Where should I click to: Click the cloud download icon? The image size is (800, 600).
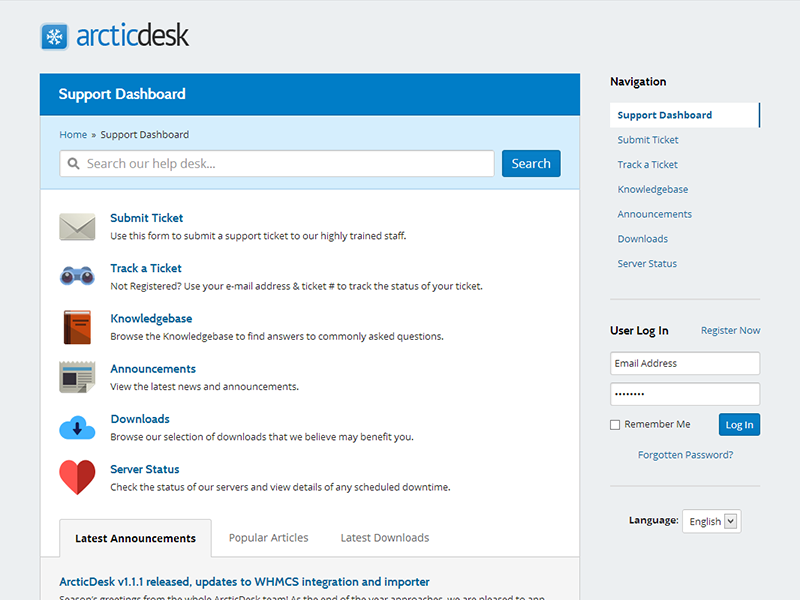[x=77, y=428]
